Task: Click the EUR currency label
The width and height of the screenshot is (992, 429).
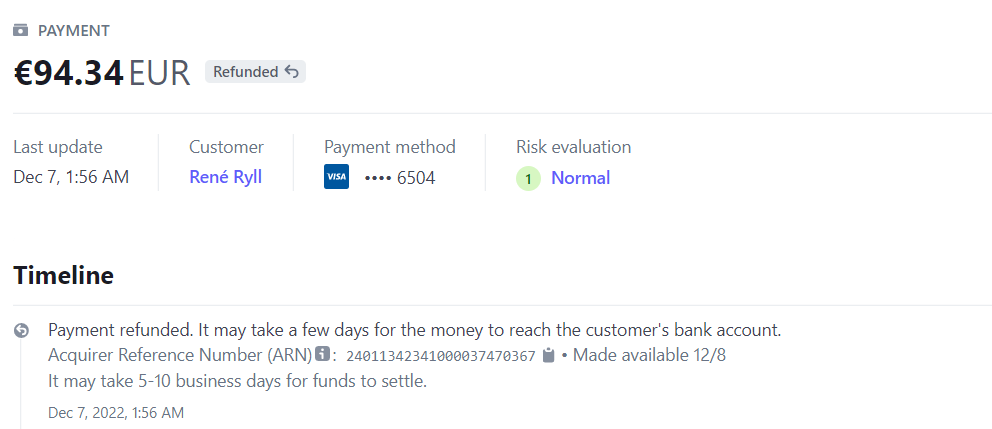Action: tap(160, 73)
